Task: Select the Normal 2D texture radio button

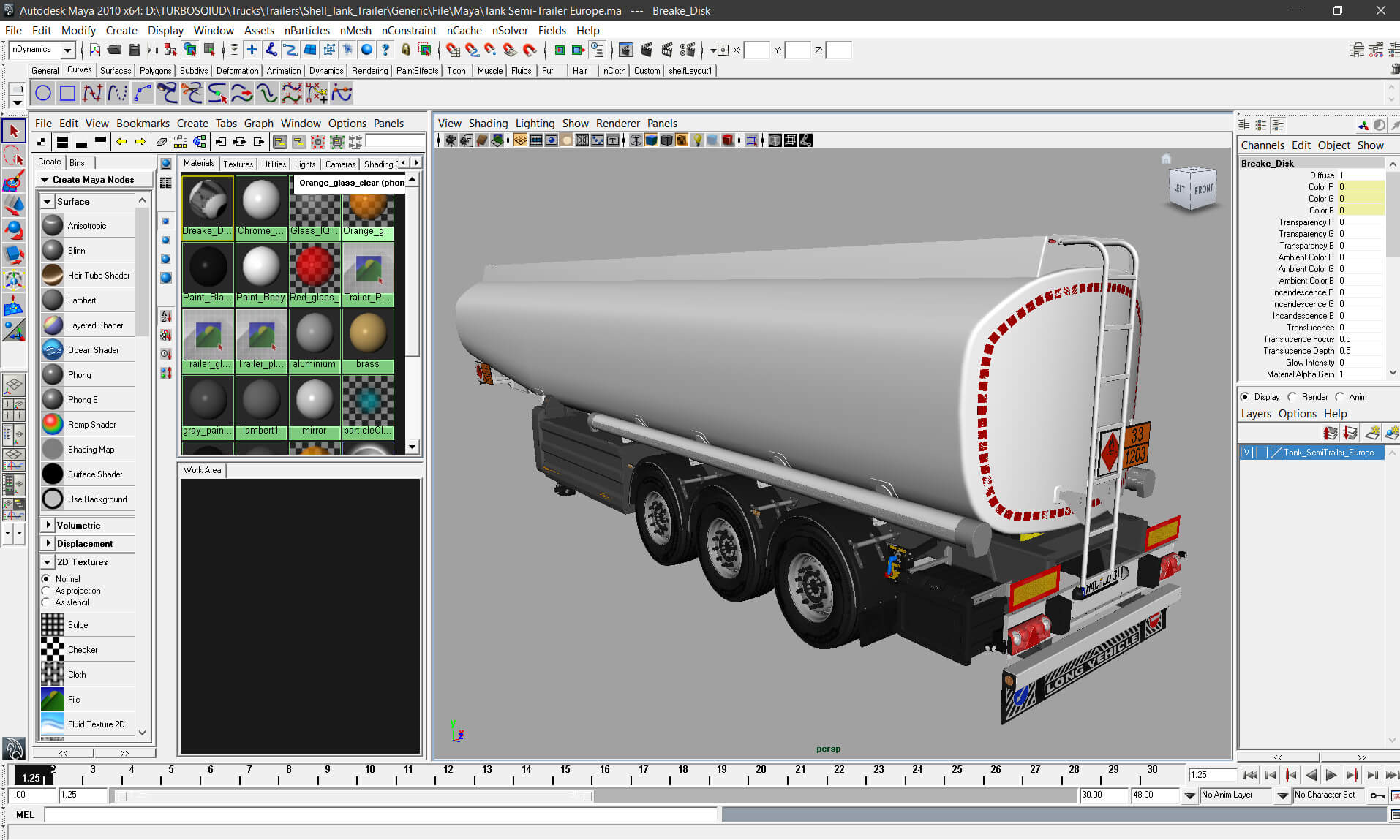Action: point(47,578)
